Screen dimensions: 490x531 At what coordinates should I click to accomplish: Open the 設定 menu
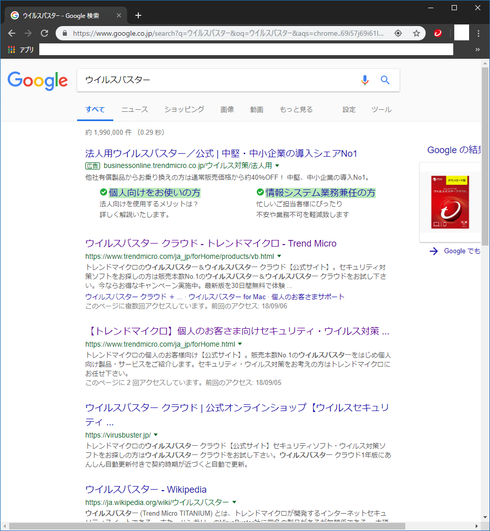point(349,109)
